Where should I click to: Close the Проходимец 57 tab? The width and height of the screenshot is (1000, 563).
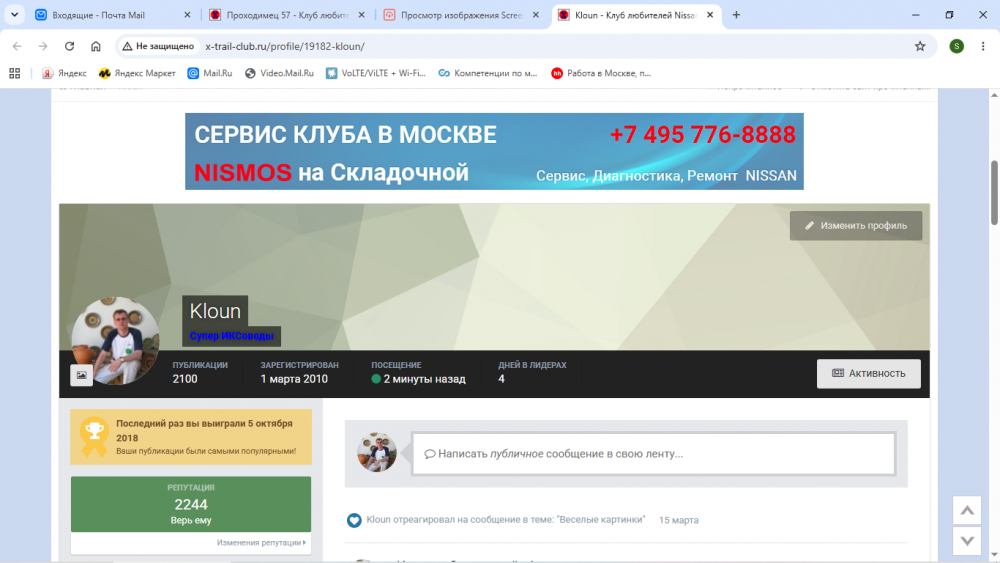tap(362, 15)
